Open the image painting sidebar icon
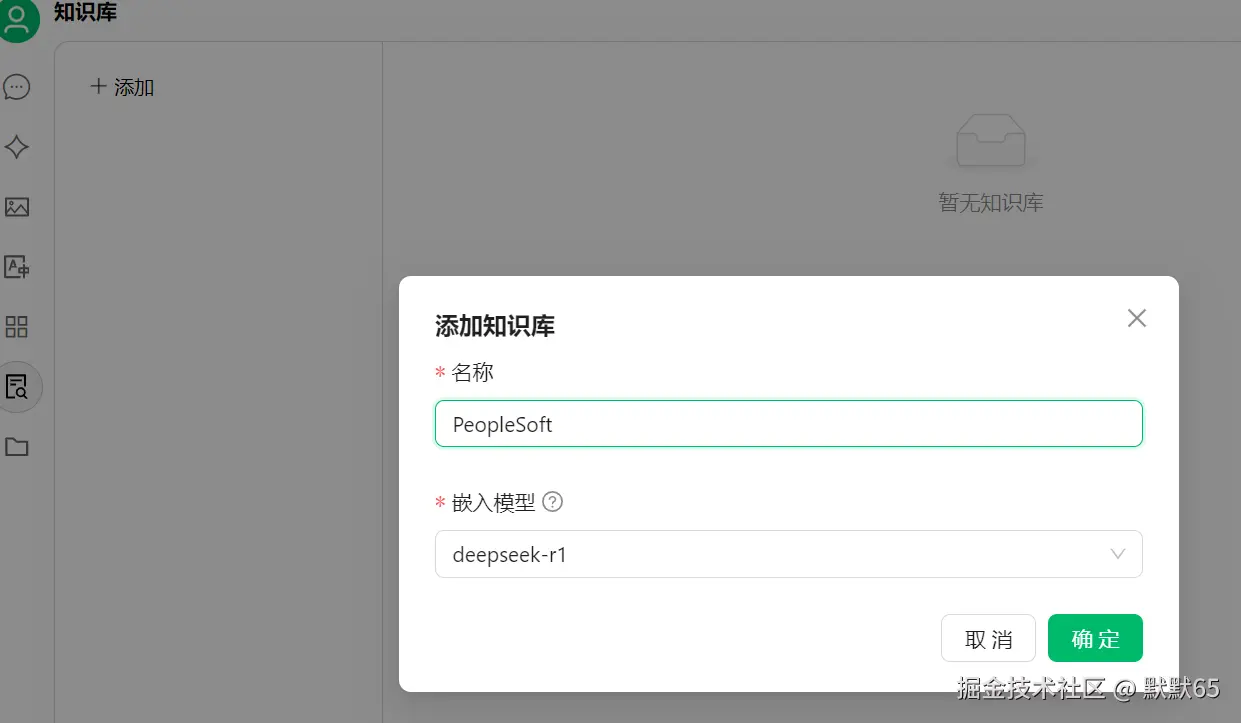Image resolution: width=1241 pixels, height=723 pixels. point(17,207)
